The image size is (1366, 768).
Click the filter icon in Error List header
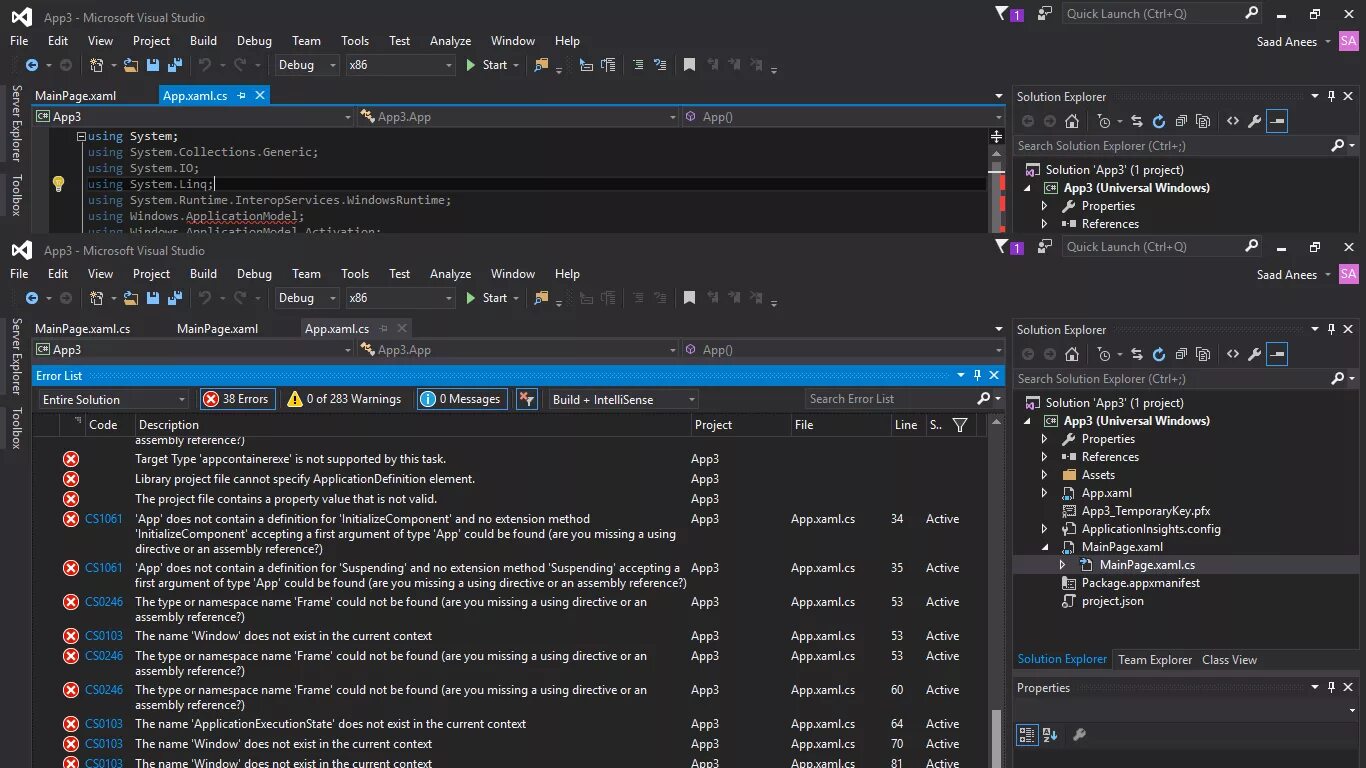960,425
